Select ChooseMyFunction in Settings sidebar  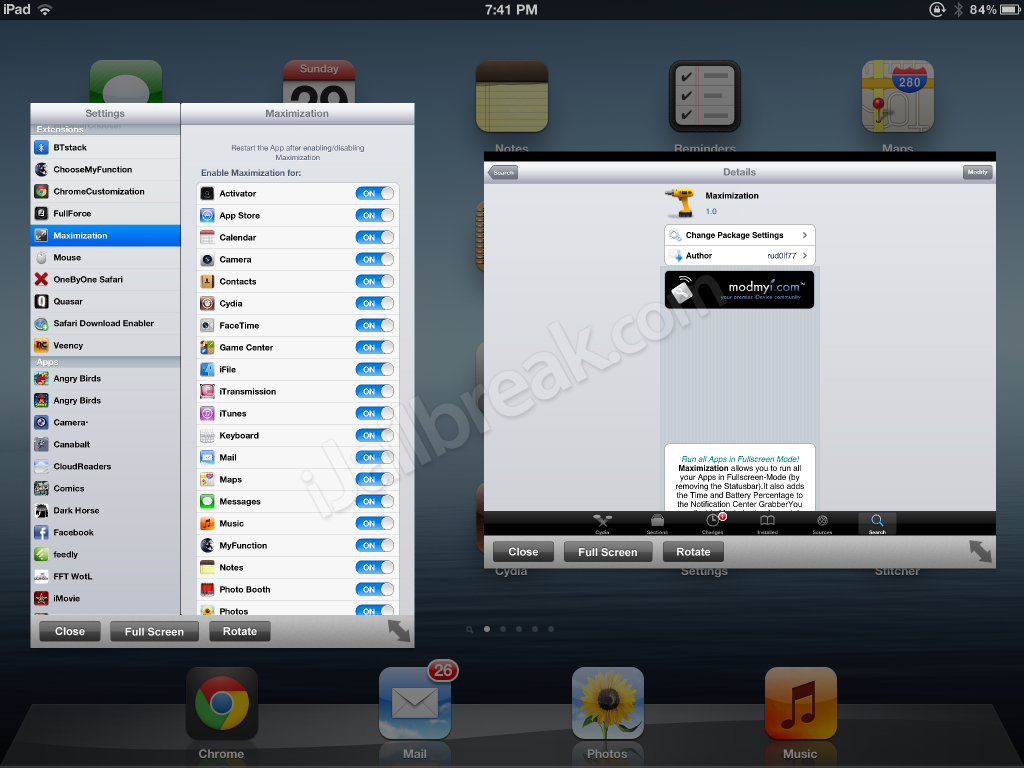(x=105, y=170)
